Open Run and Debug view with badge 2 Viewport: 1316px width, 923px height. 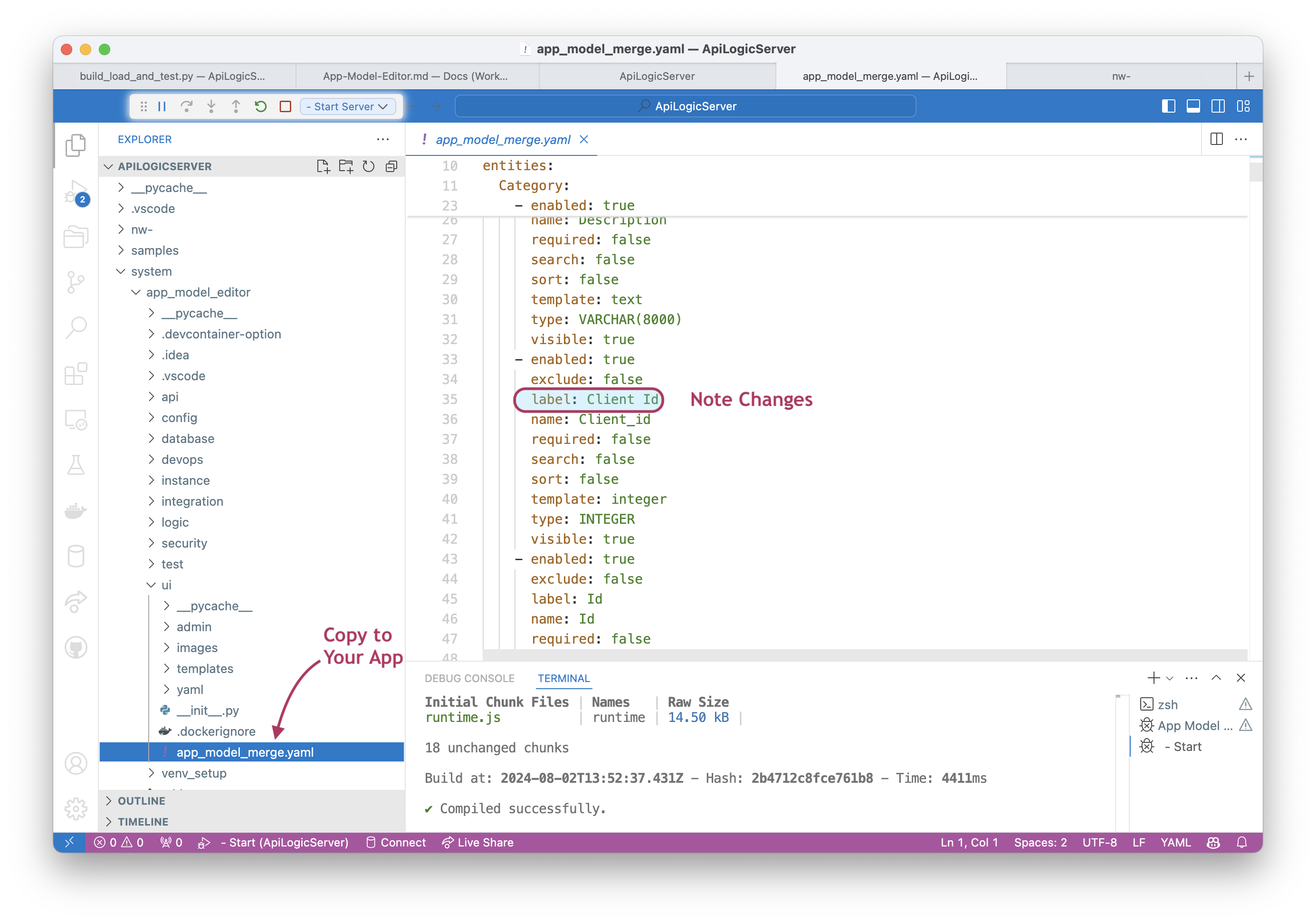pos(76,192)
